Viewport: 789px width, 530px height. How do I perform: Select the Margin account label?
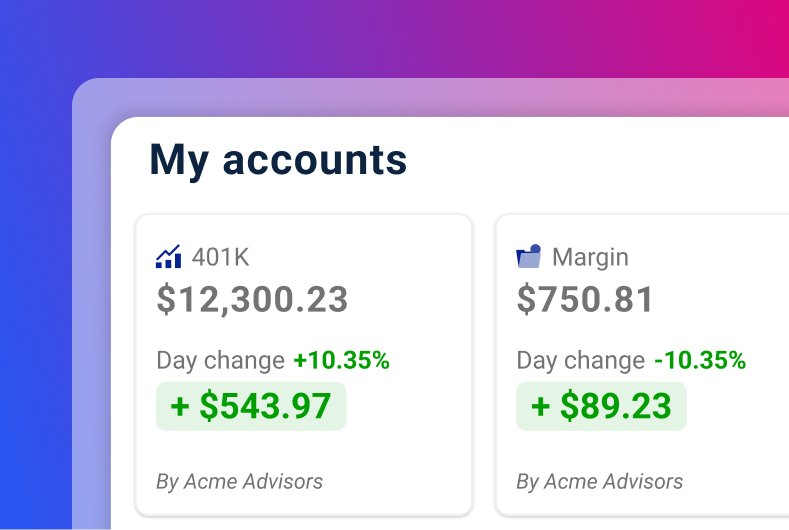pos(590,258)
